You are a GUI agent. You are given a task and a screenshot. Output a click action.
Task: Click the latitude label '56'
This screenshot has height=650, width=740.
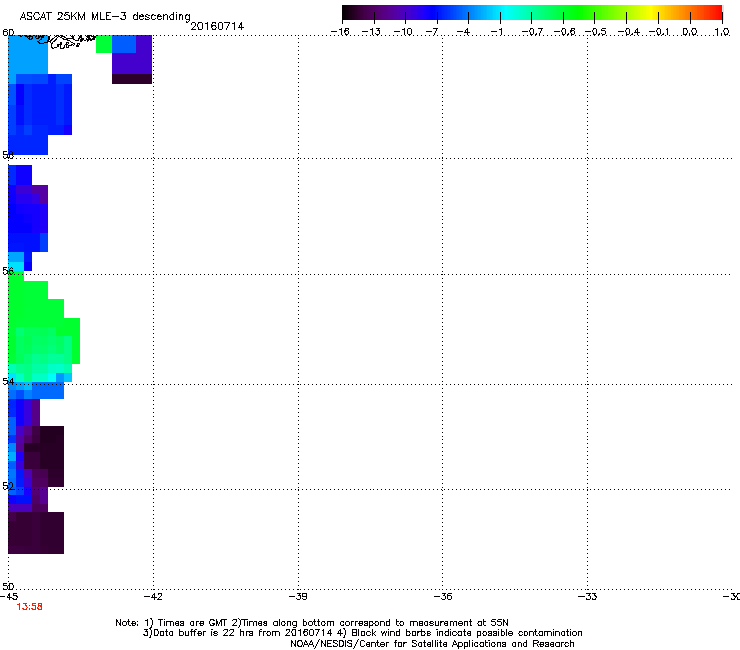8,271
